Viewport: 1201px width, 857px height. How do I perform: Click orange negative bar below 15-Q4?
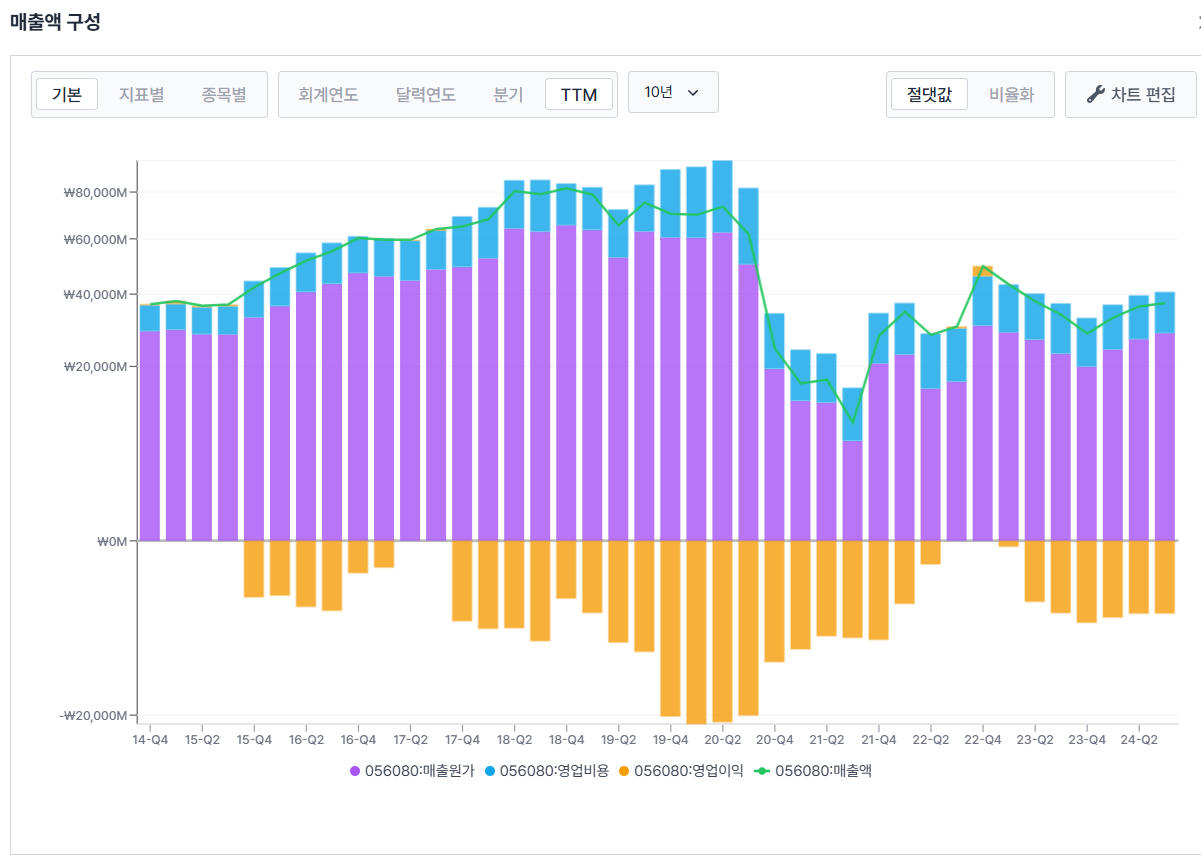(254, 569)
